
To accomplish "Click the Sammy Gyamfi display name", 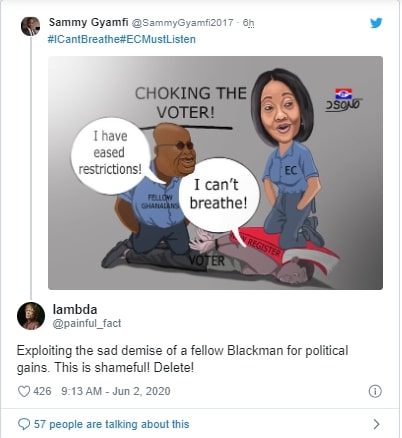I will pyautogui.click(x=88, y=22).
